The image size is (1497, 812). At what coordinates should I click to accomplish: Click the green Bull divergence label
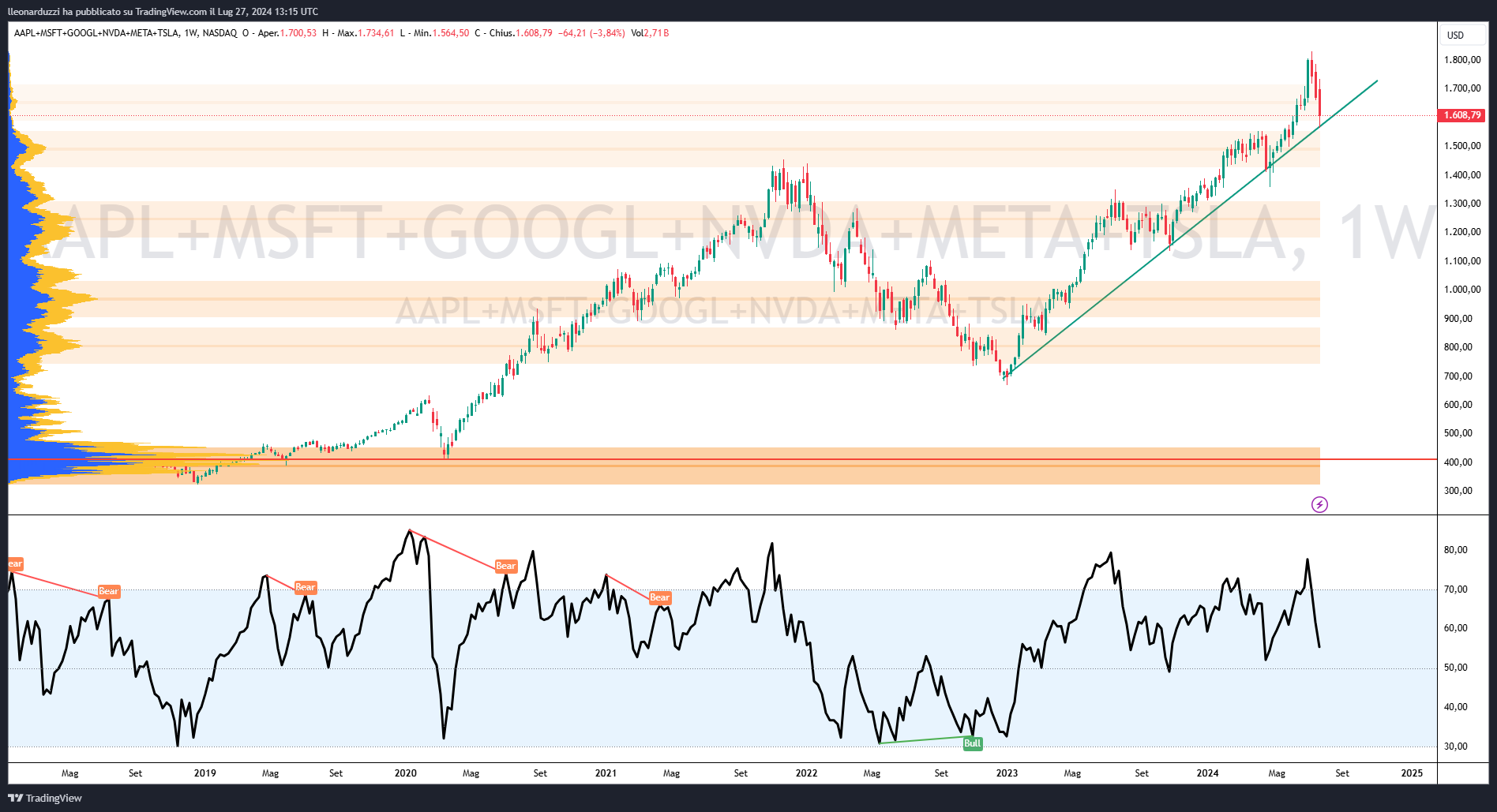(x=972, y=743)
